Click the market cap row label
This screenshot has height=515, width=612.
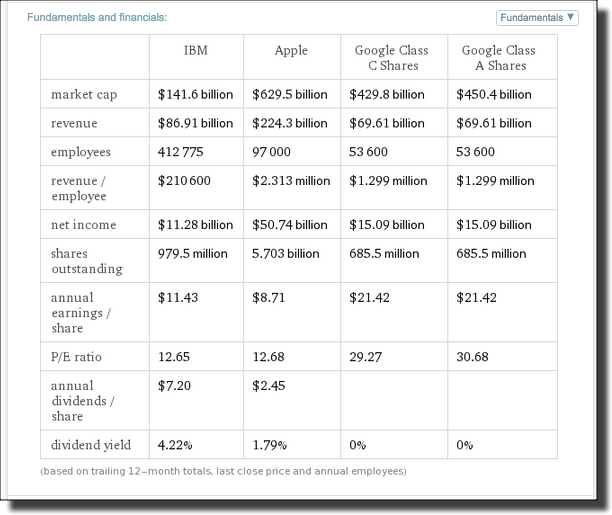click(x=84, y=94)
